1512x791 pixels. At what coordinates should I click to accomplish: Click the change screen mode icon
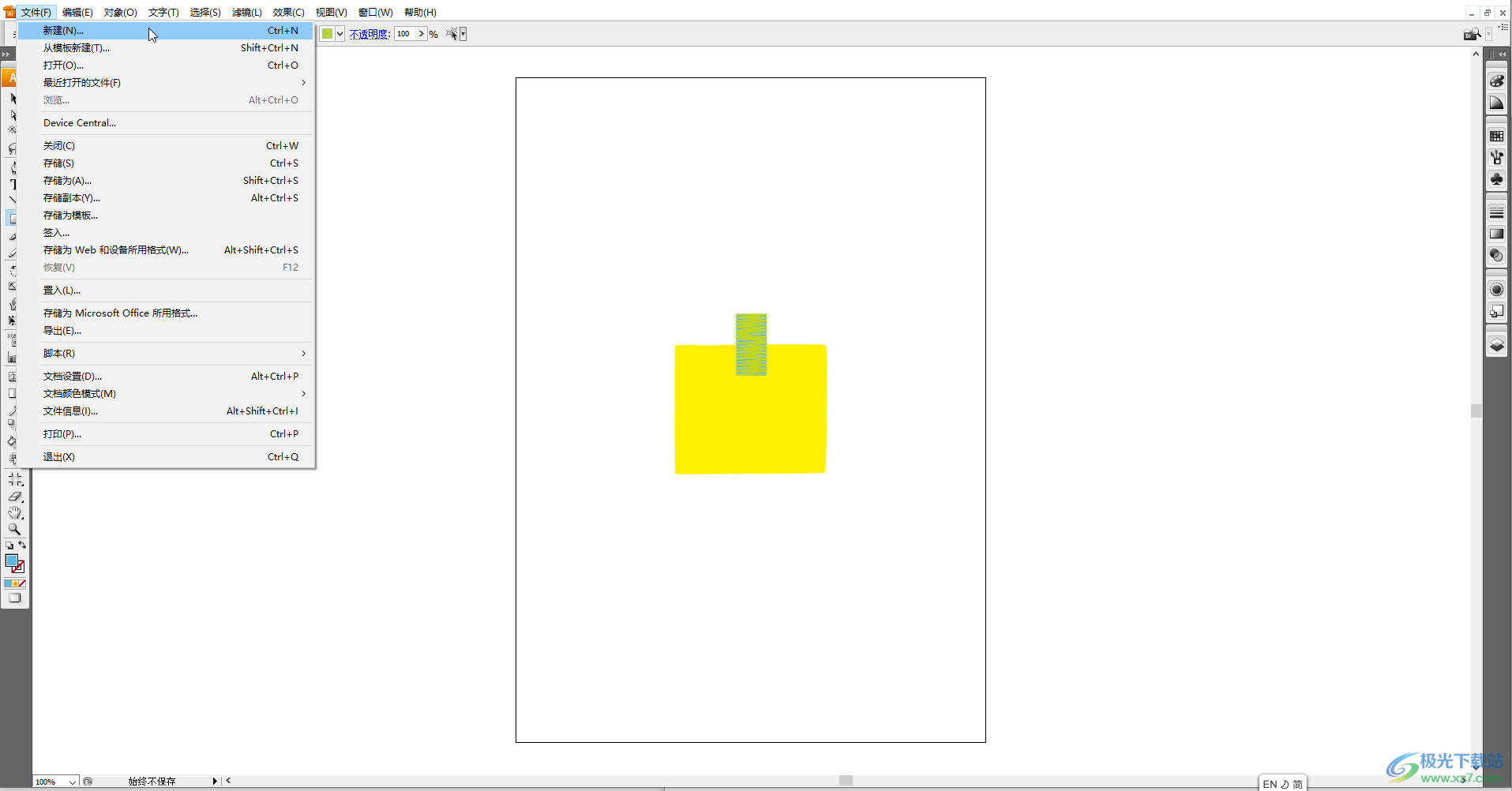pos(15,598)
